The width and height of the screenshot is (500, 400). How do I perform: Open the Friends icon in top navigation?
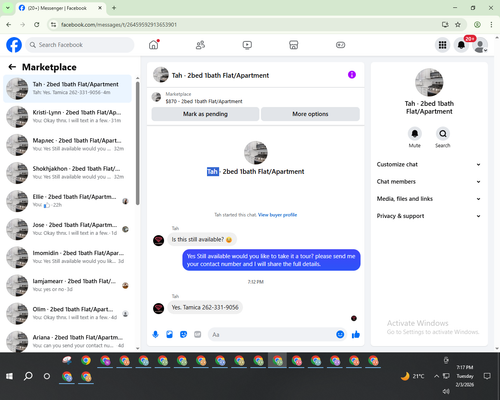coord(200,45)
